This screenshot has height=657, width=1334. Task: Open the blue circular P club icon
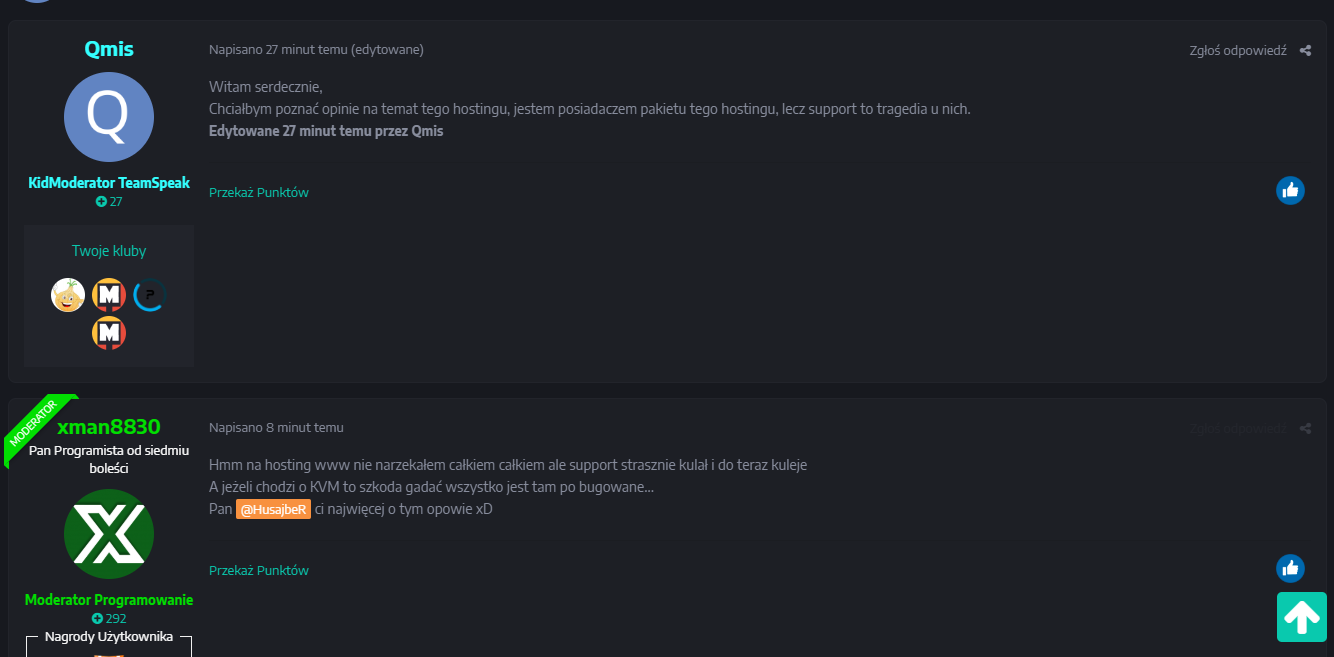click(149, 295)
